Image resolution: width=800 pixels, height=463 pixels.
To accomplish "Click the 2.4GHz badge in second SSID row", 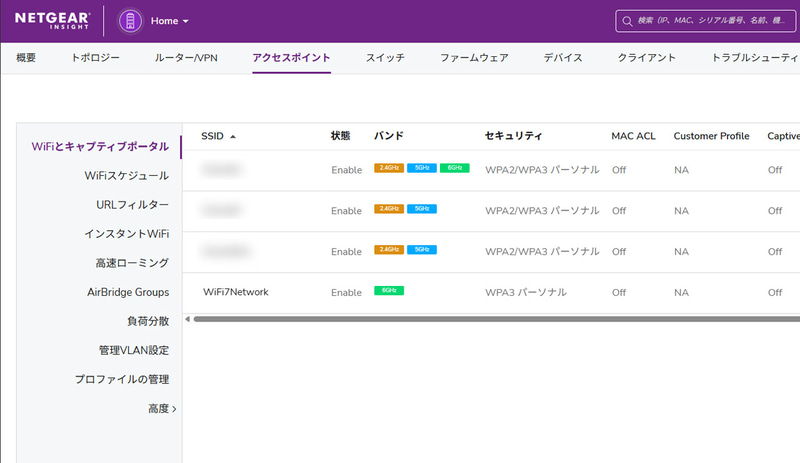I will (x=389, y=209).
